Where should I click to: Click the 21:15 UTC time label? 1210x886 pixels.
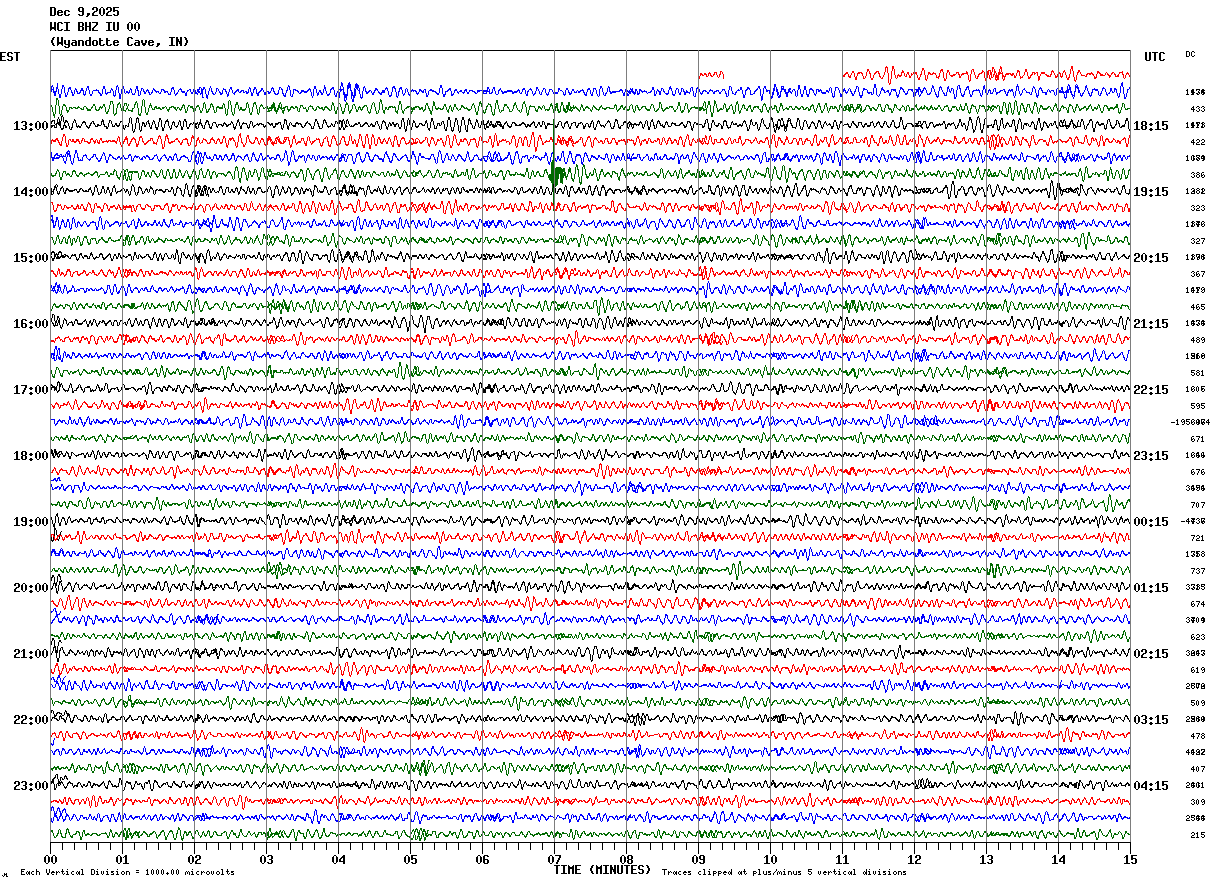[1151, 324]
